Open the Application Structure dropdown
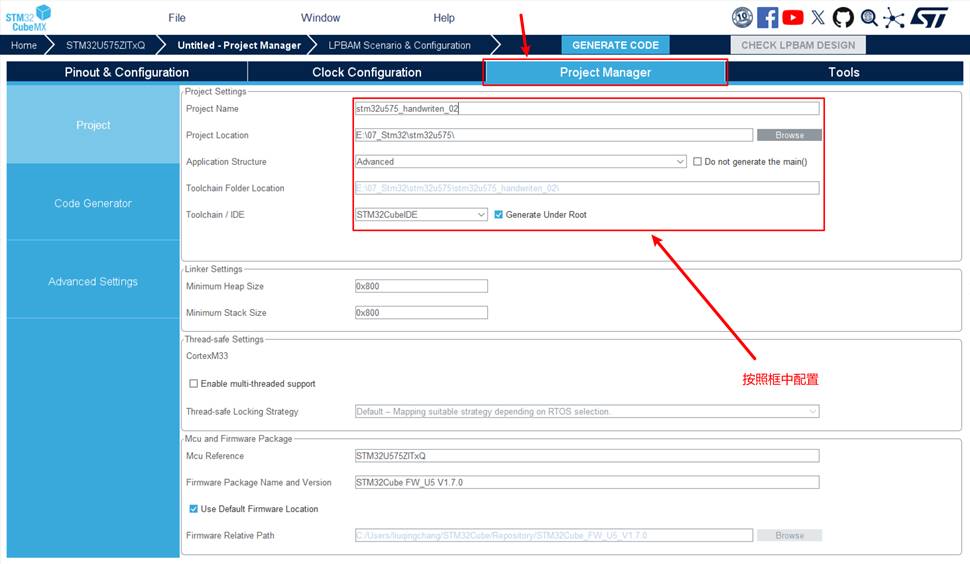The image size is (970, 564). (x=520, y=161)
